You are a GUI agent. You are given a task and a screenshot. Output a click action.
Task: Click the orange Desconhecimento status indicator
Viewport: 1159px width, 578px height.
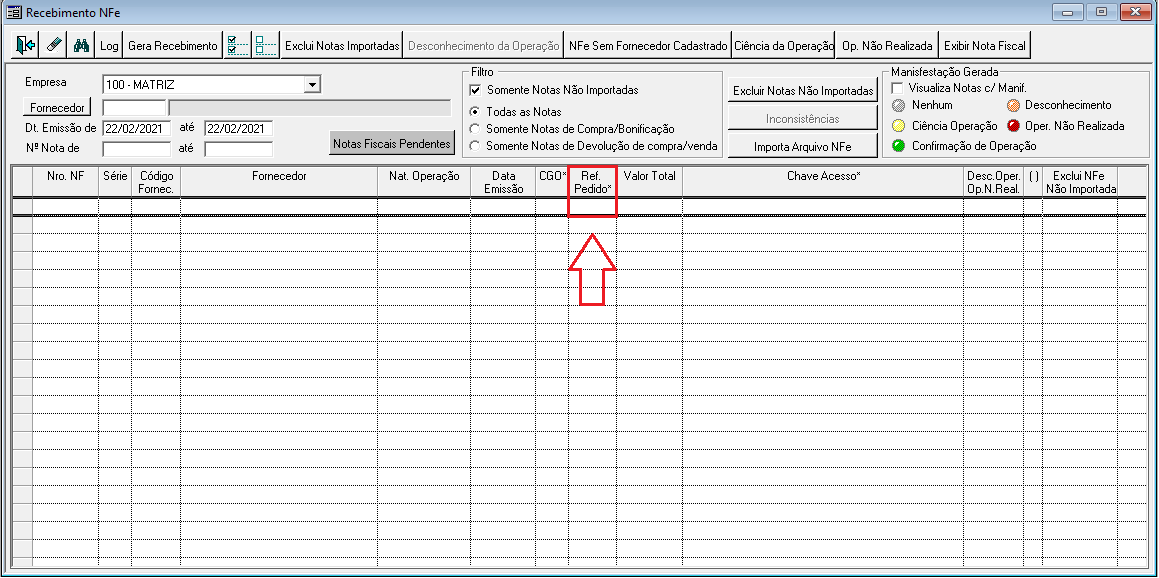(1013, 106)
